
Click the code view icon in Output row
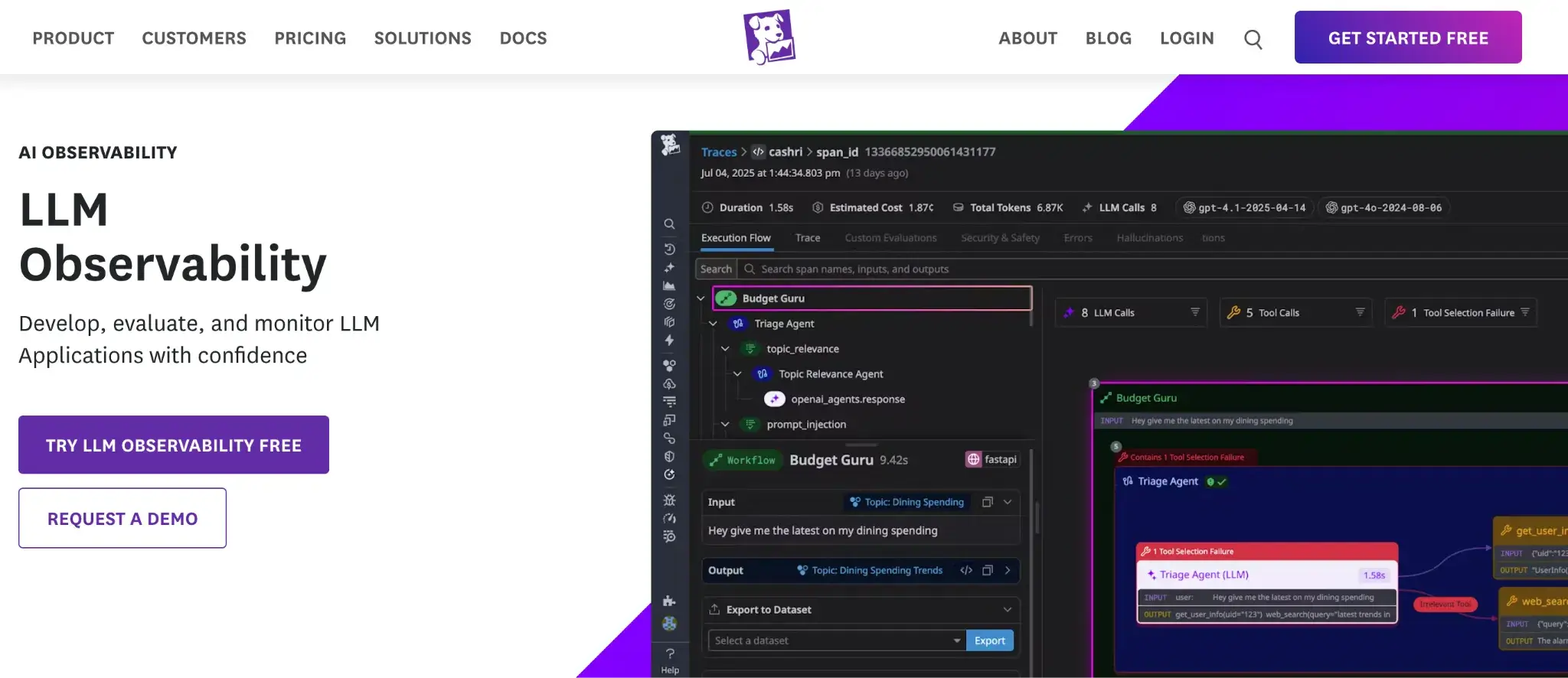[x=966, y=570]
